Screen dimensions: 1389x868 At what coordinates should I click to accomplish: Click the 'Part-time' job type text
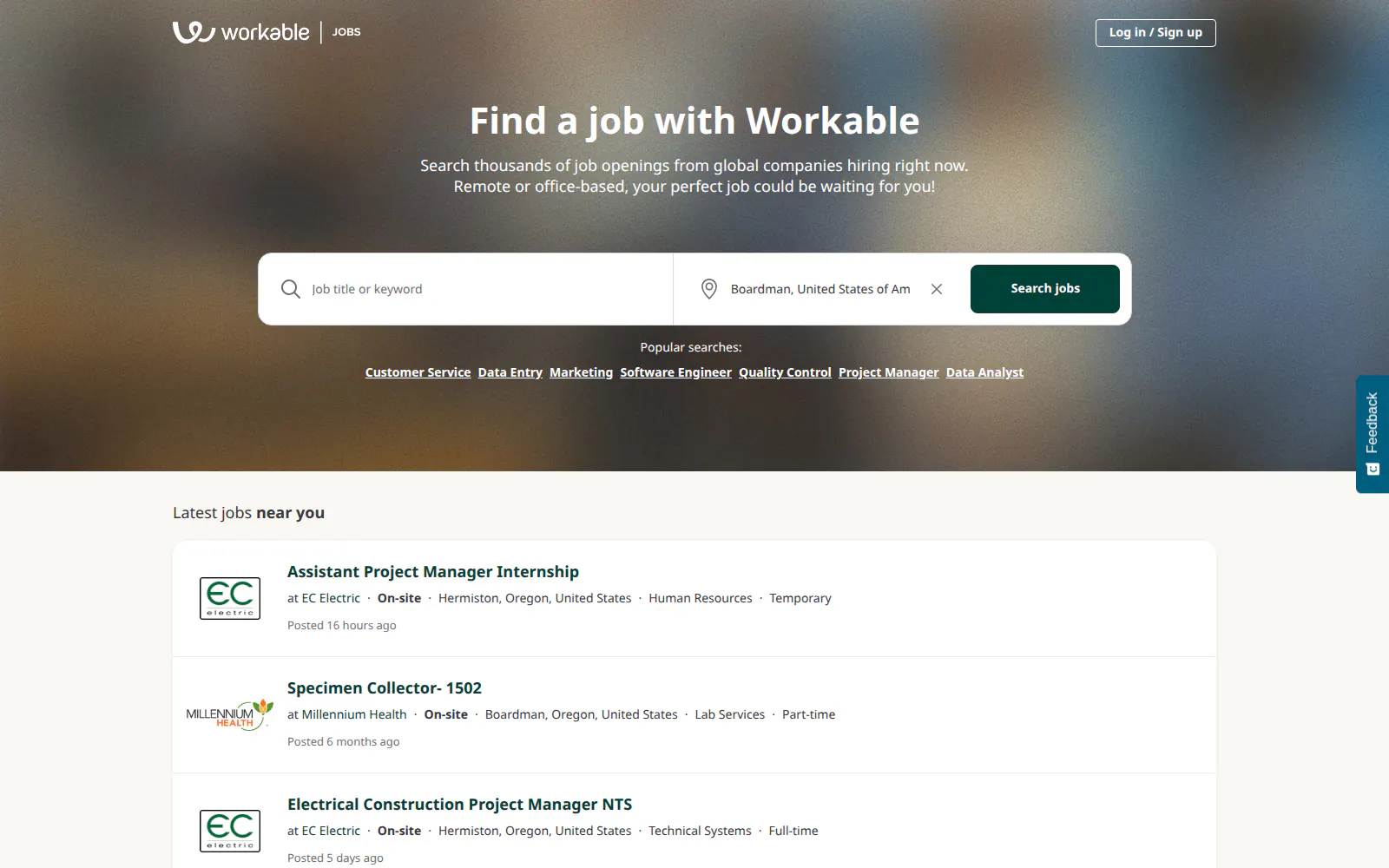click(809, 714)
